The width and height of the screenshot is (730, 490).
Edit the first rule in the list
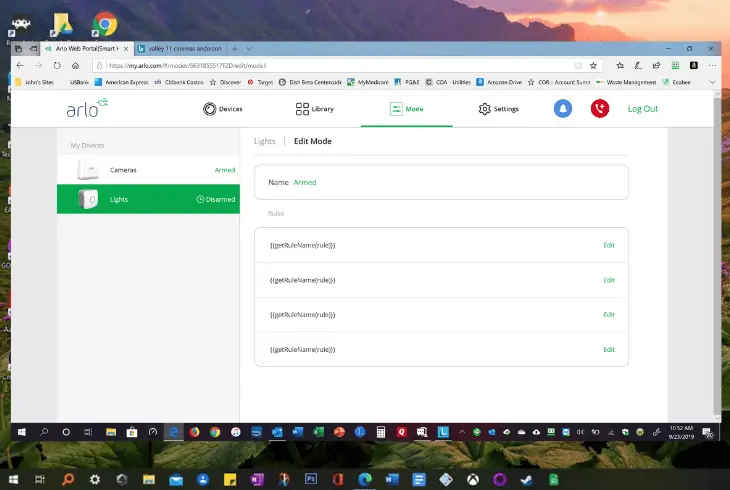[609, 245]
